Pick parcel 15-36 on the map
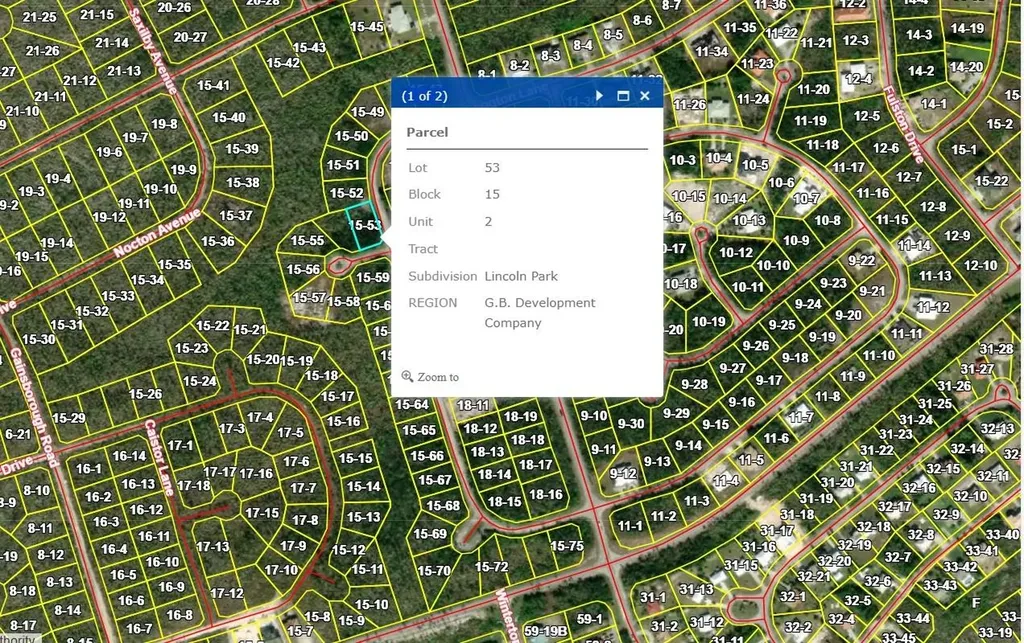This screenshot has height=643, width=1024. (217, 241)
